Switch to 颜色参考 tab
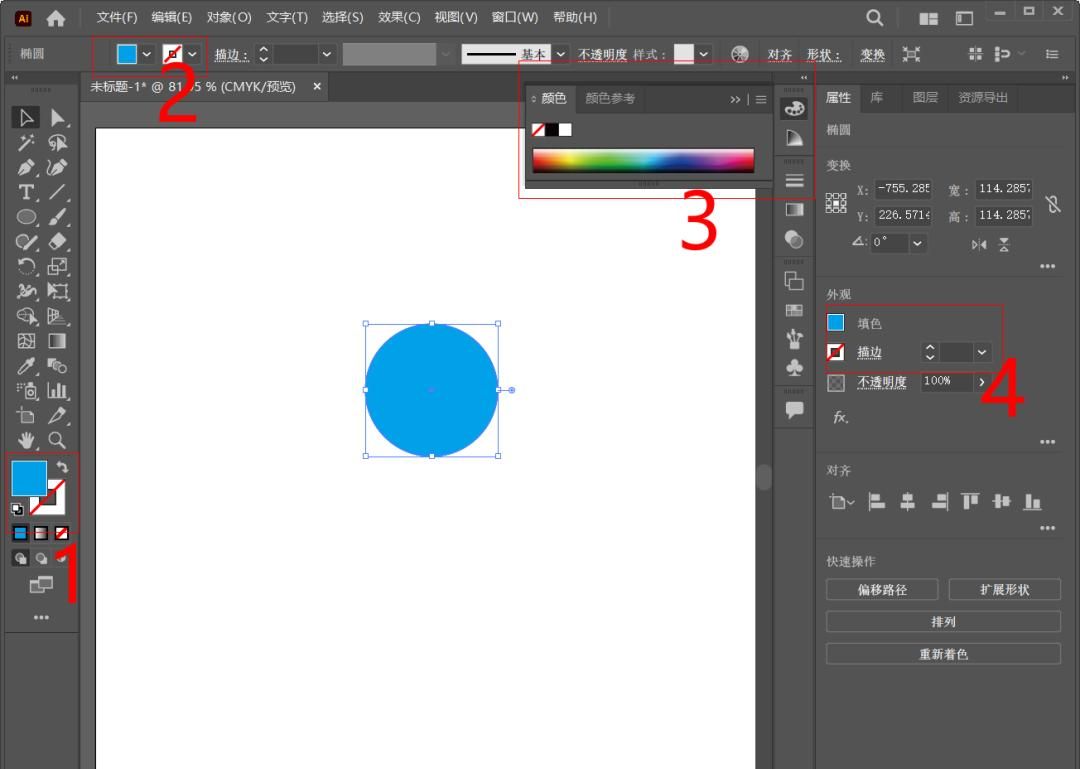Image resolution: width=1080 pixels, height=769 pixels. (x=610, y=99)
